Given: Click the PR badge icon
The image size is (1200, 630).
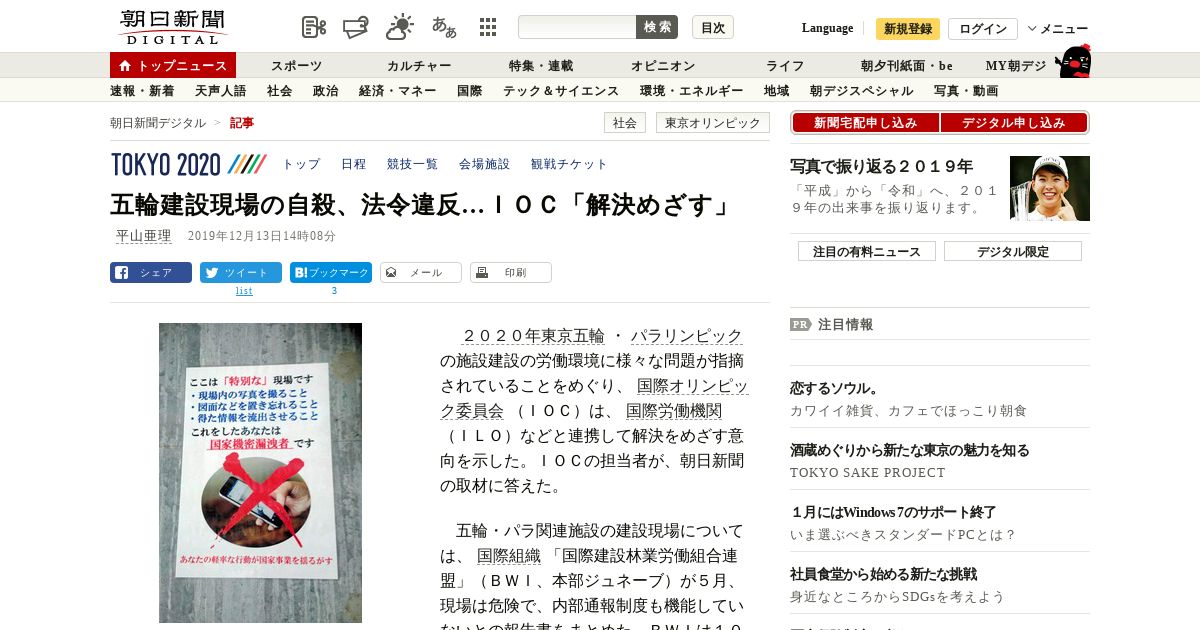Looking at the screenshot, I should tap(800, 324).
